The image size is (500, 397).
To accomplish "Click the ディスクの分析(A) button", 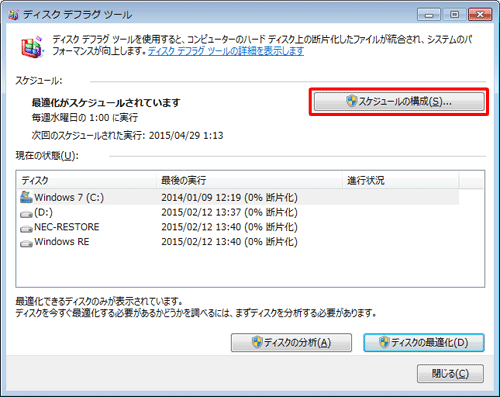I will pyautogui.click(x=291, y=343).
